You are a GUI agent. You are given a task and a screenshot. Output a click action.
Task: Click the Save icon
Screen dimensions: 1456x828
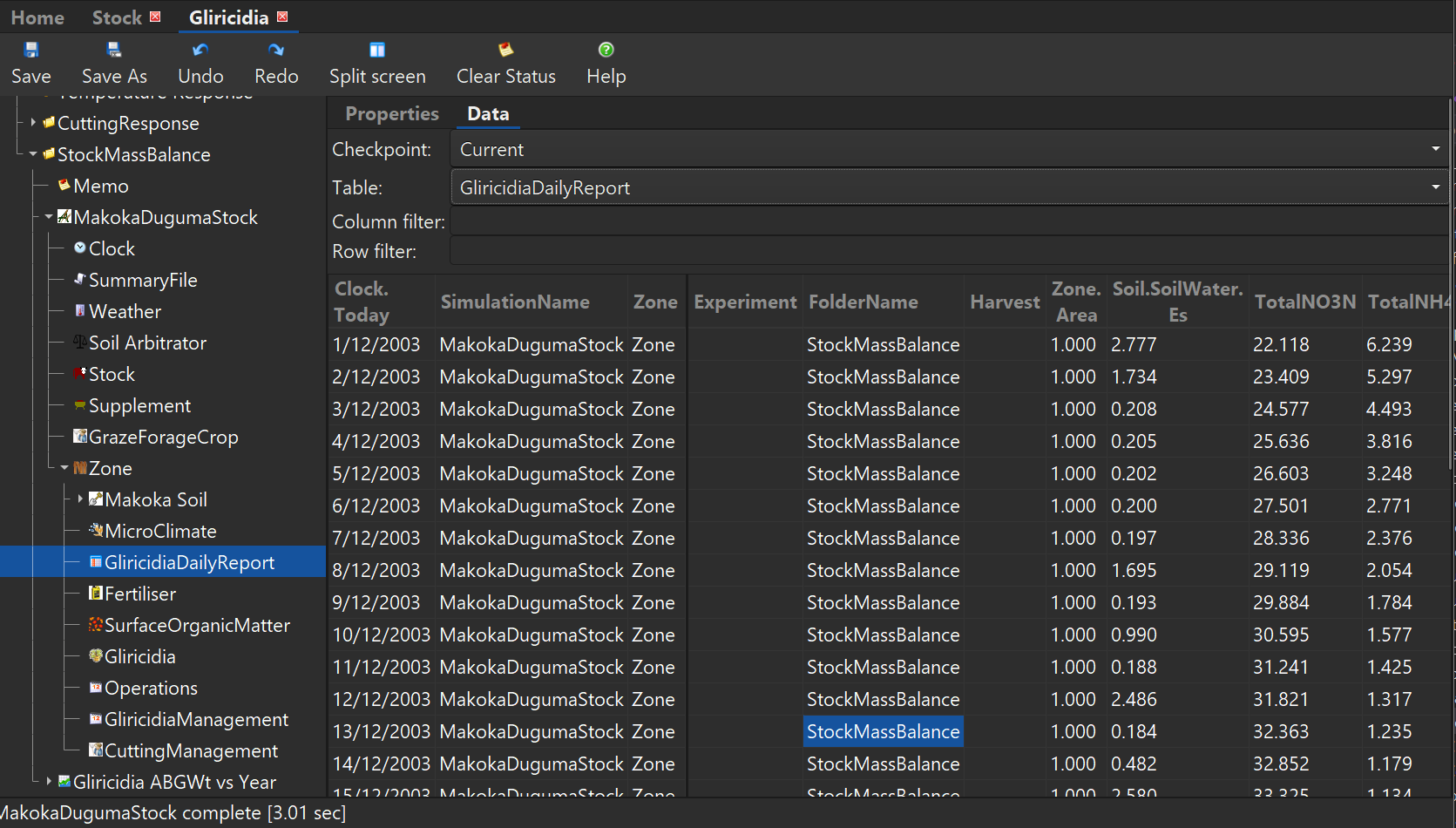(x=31, y=50)
